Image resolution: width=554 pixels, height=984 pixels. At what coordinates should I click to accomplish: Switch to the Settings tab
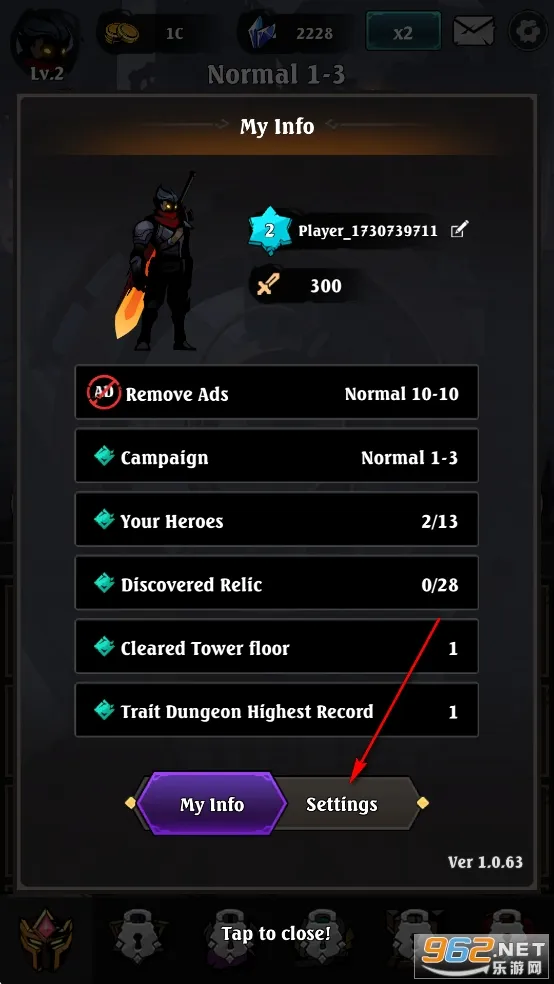point(343,805)
